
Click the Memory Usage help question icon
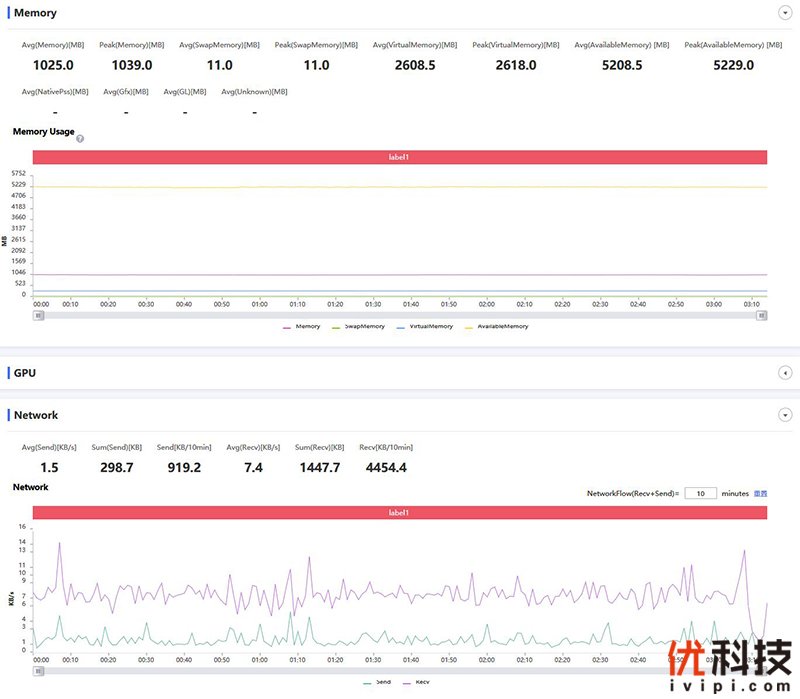[x=80, y=139]
